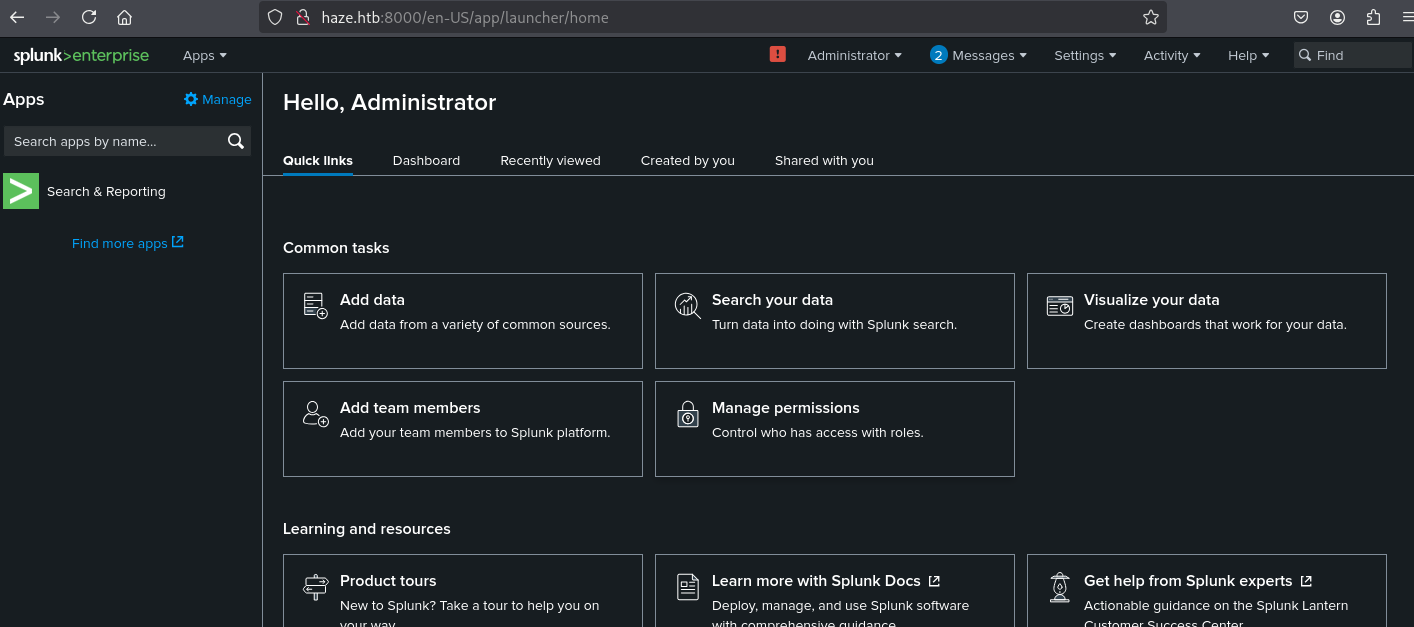Viewport: 1414px width, 627px height.
Task: Switch to the Dashboard tab
Action: coord(426,160)
